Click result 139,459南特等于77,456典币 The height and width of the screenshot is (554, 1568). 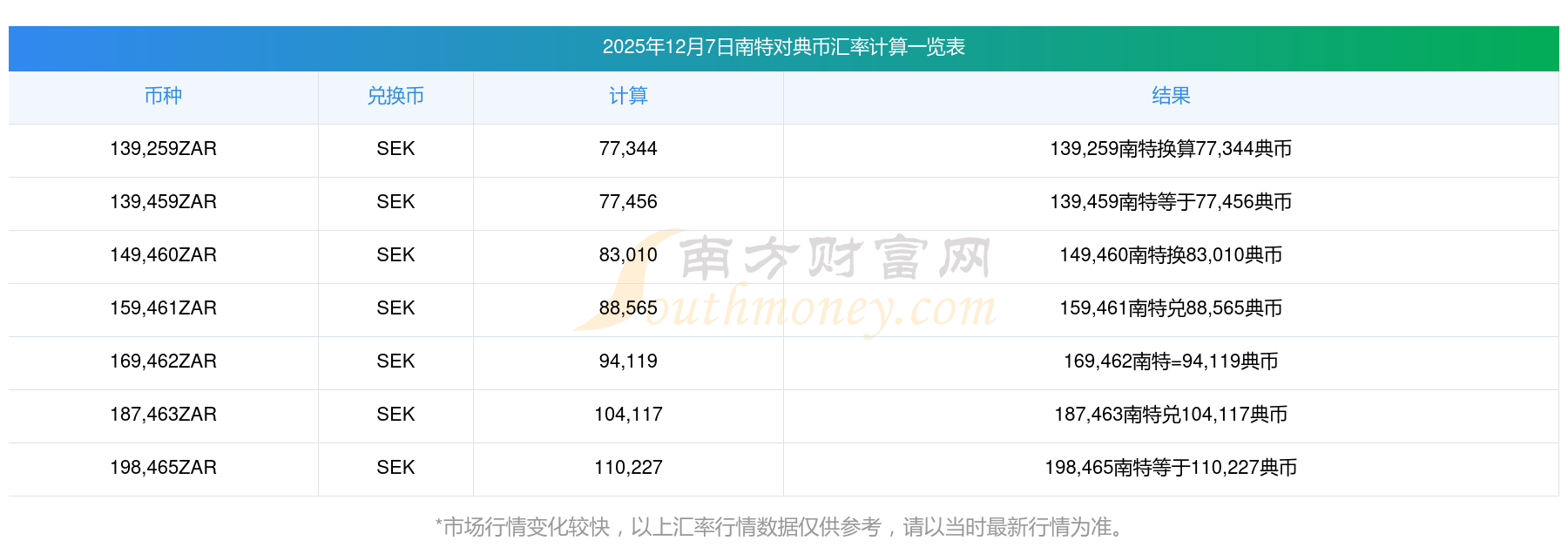[x=1171, y=202]
